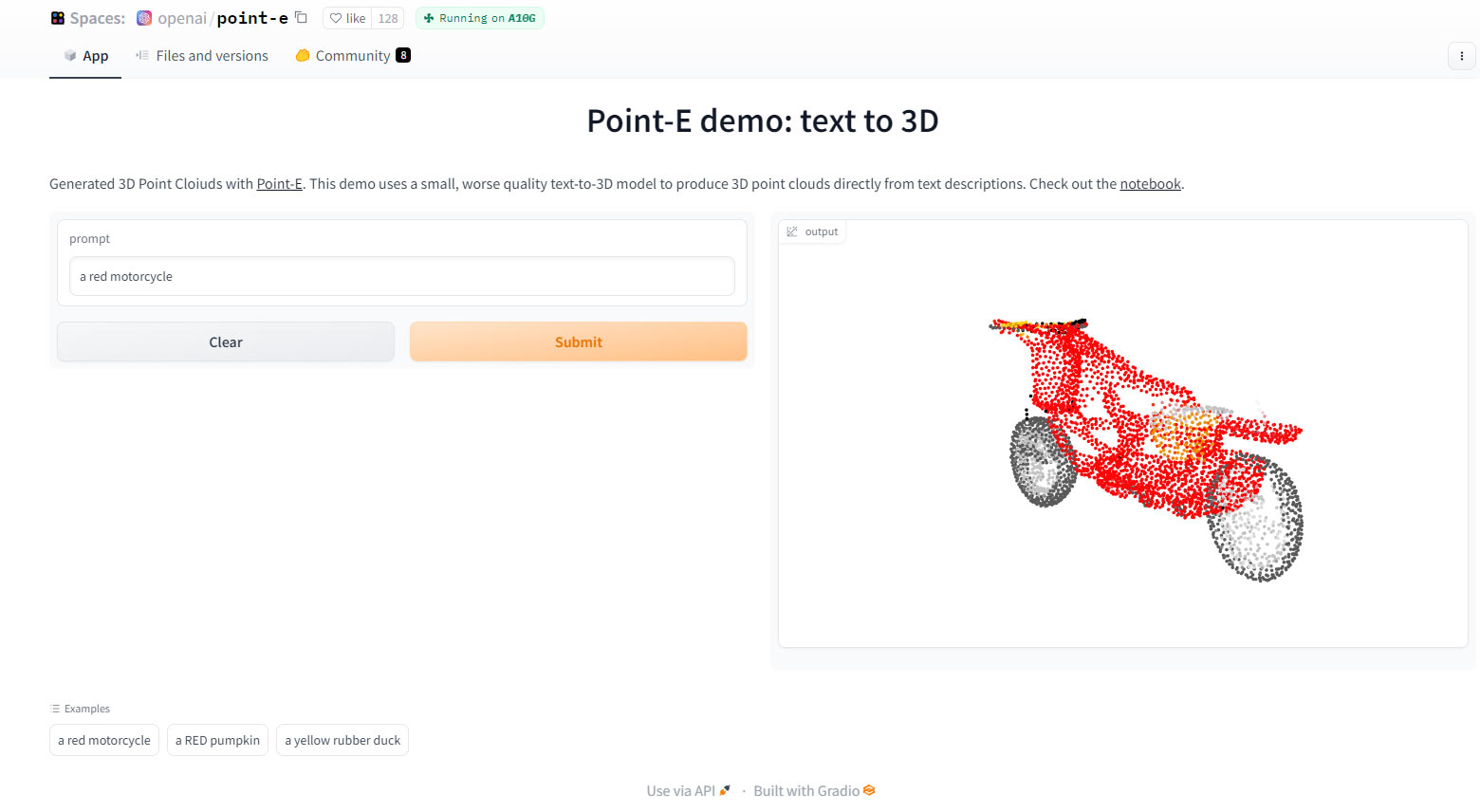Open the OpenAI organization avatar

pyautogui.click(x=143, y=17)
